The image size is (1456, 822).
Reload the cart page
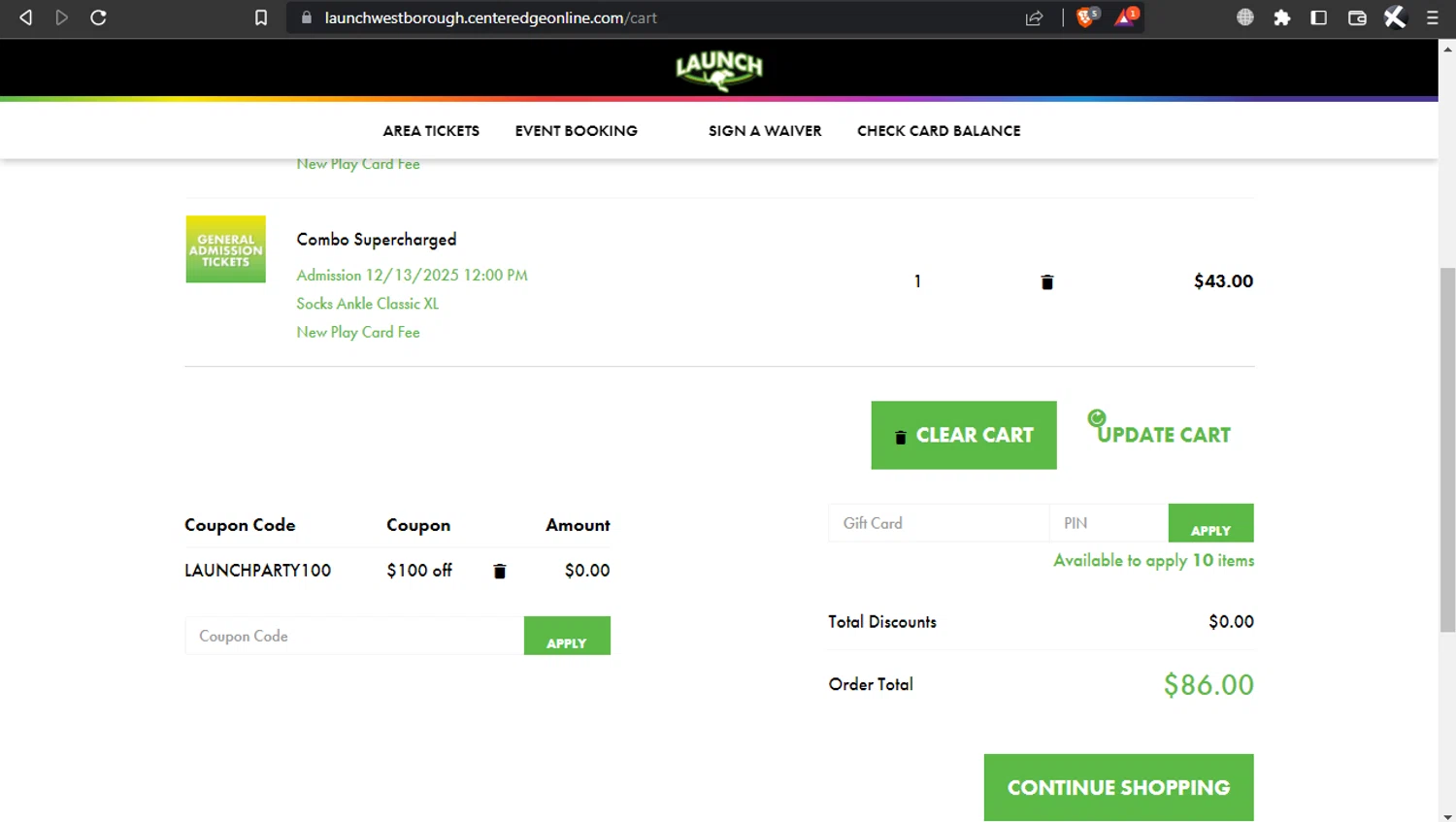[98, 17]
